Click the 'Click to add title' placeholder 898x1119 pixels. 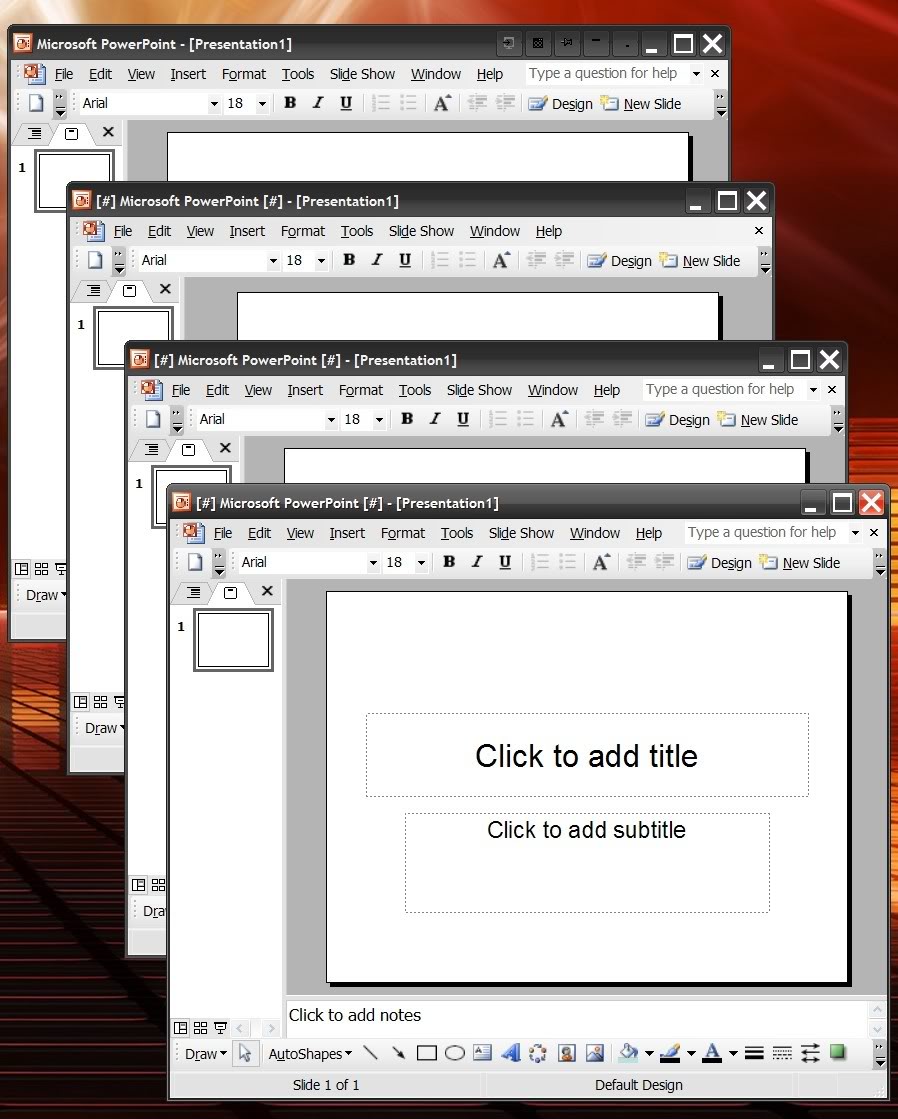click(587, 755)
